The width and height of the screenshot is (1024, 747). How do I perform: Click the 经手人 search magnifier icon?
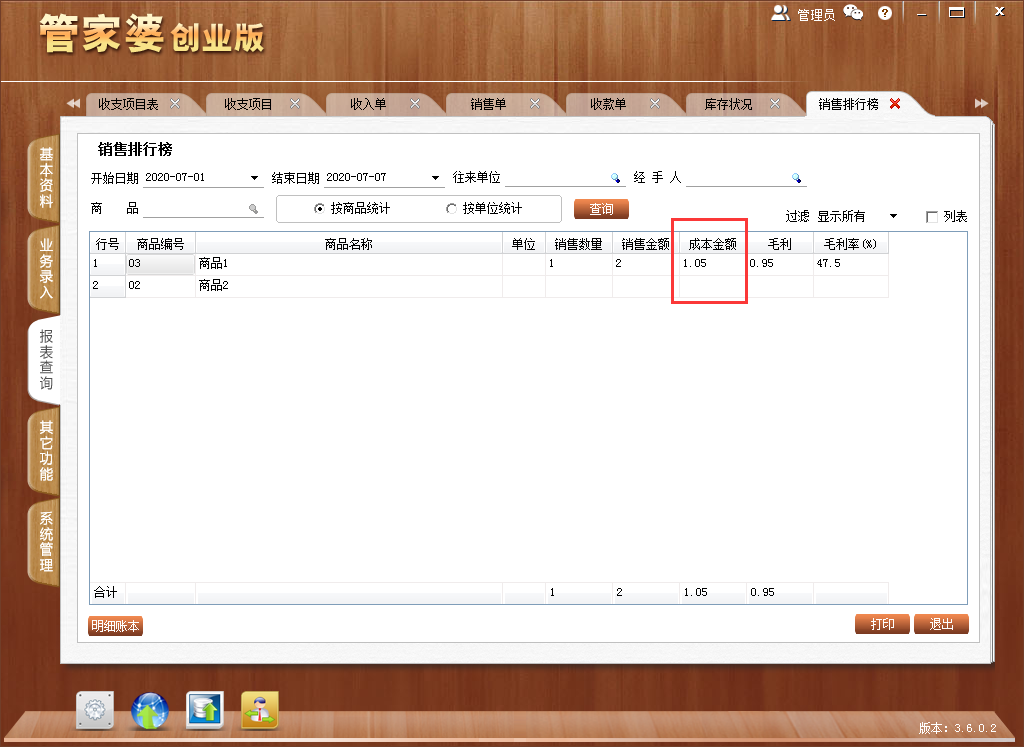pos(796,178)
